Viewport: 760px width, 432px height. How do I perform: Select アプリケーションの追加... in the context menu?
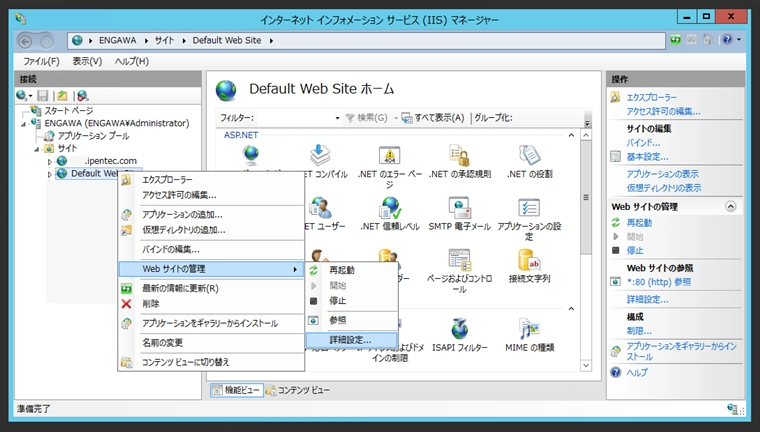click(x=211, y=214)
